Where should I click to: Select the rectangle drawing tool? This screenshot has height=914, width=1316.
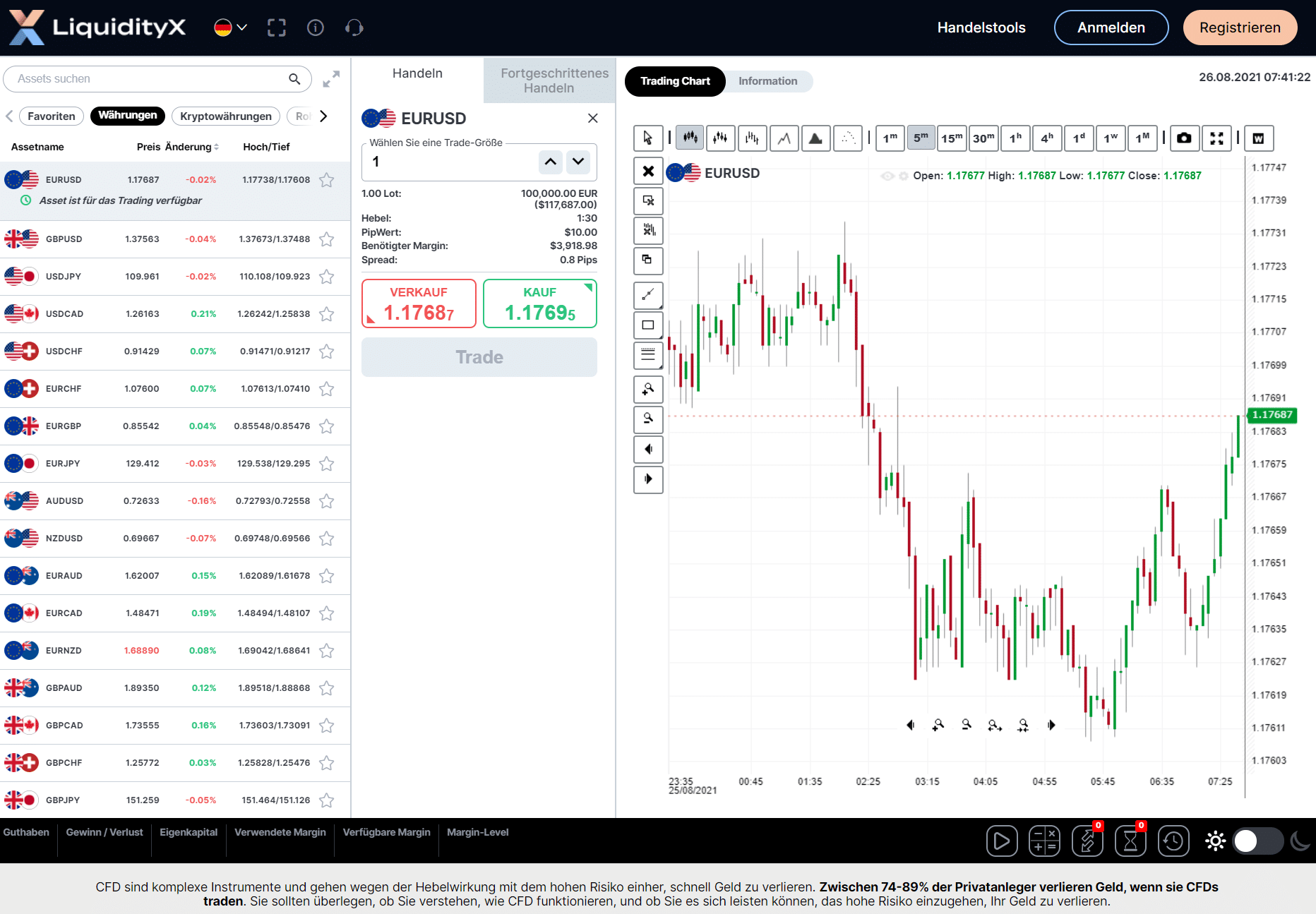(x=648, y=325)
